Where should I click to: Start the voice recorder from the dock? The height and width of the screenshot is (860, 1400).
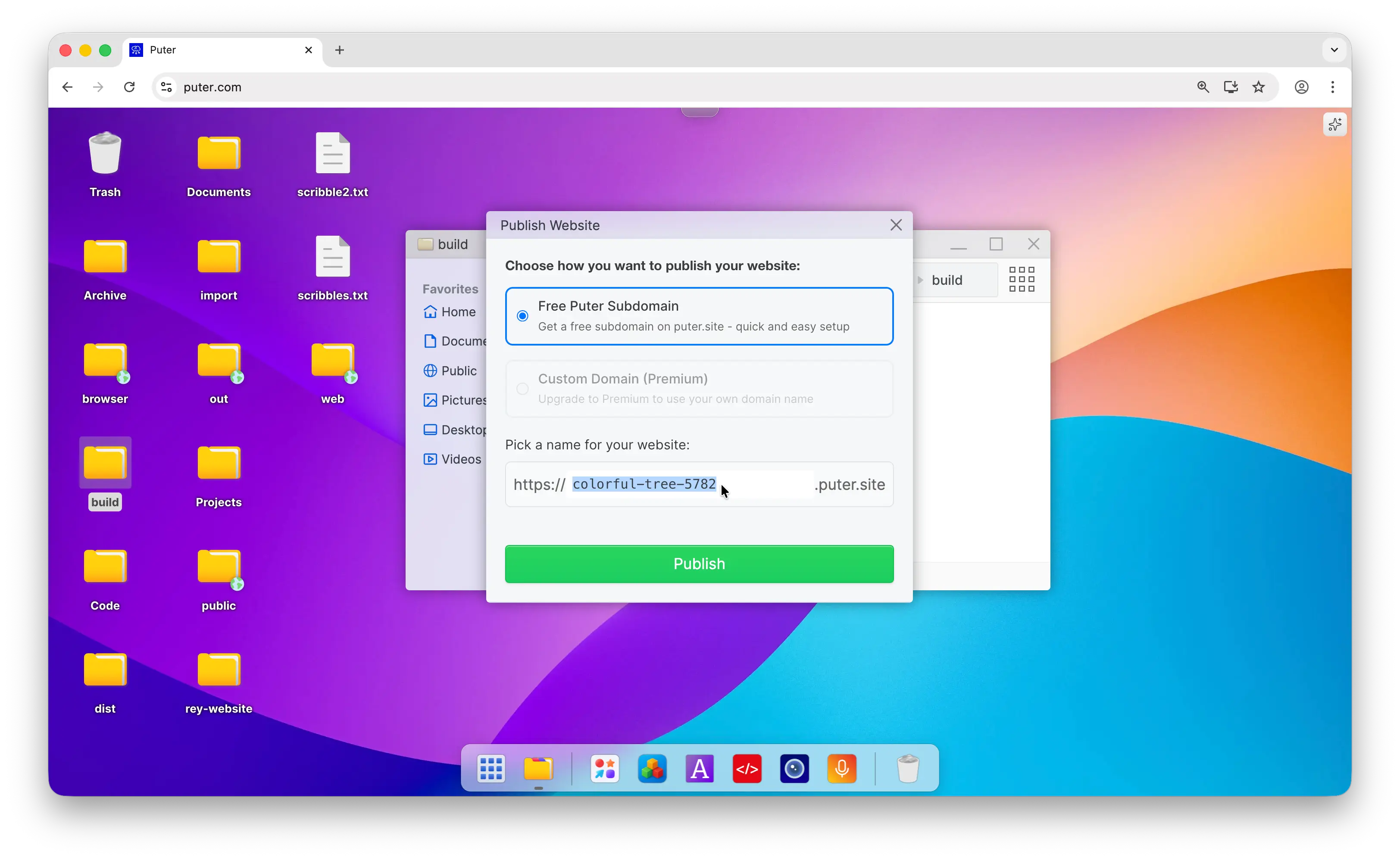[x=842, y=768]
